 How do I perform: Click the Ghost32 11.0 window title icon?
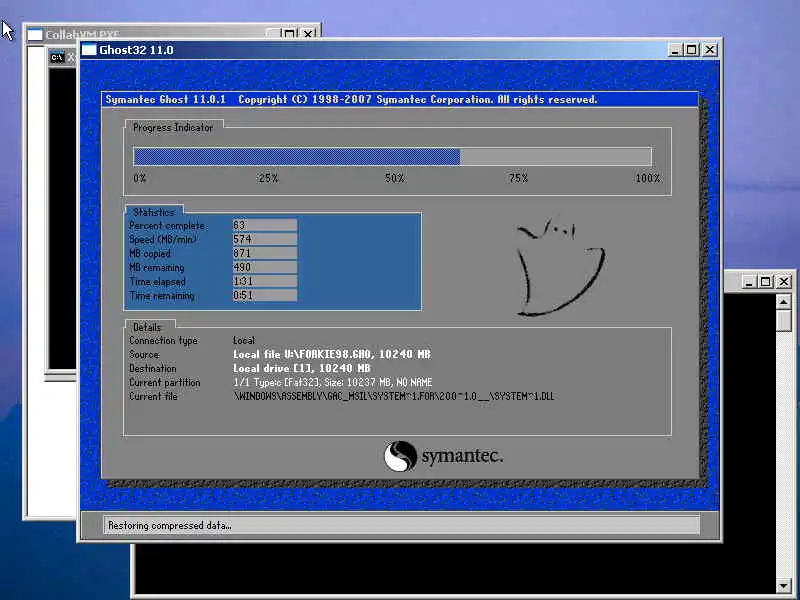pos(89,49)
